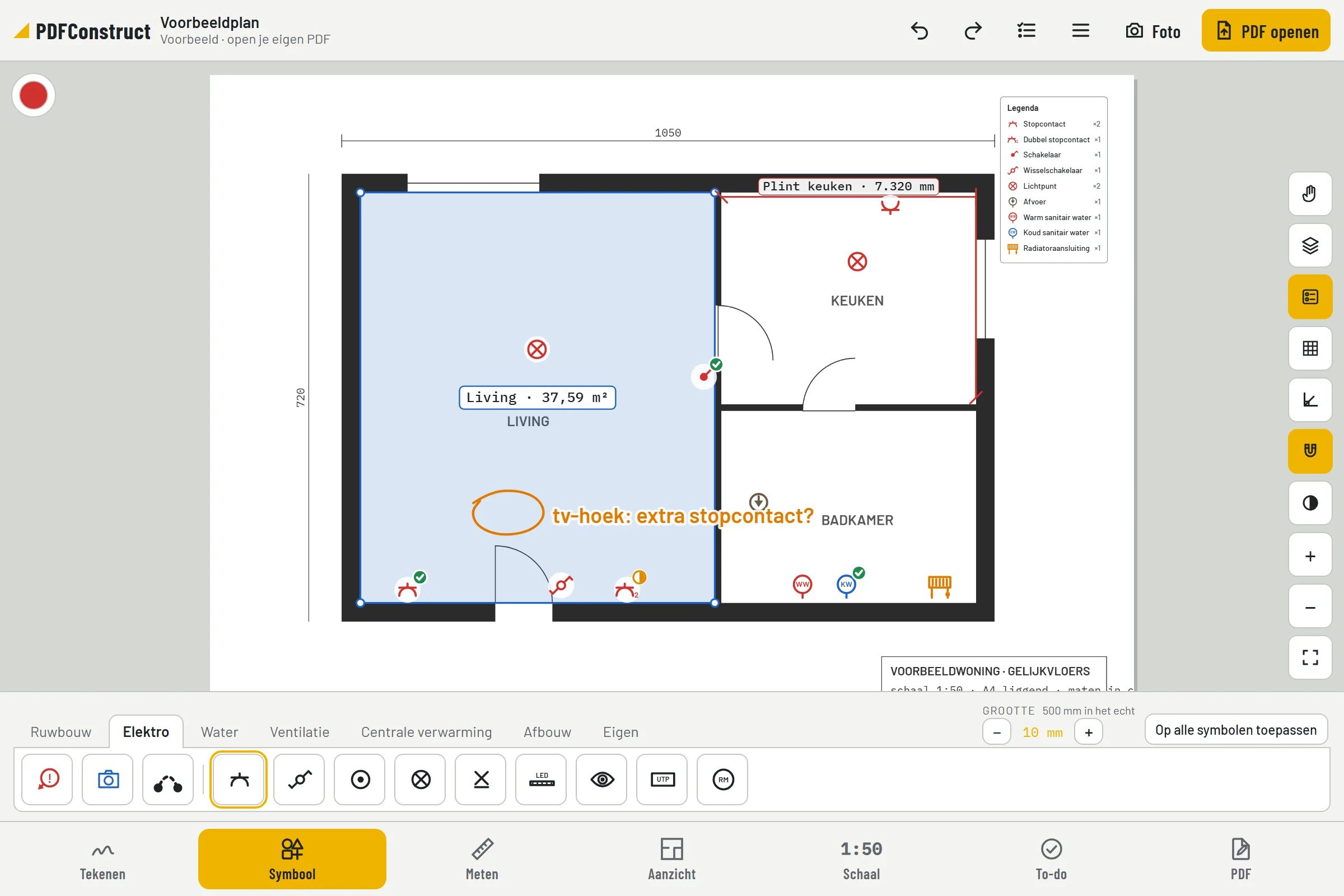The width and height of the screenshot is (1344, 896).
Task: Switch to the Centrale verwarming tab
Action: pos(426,732)
